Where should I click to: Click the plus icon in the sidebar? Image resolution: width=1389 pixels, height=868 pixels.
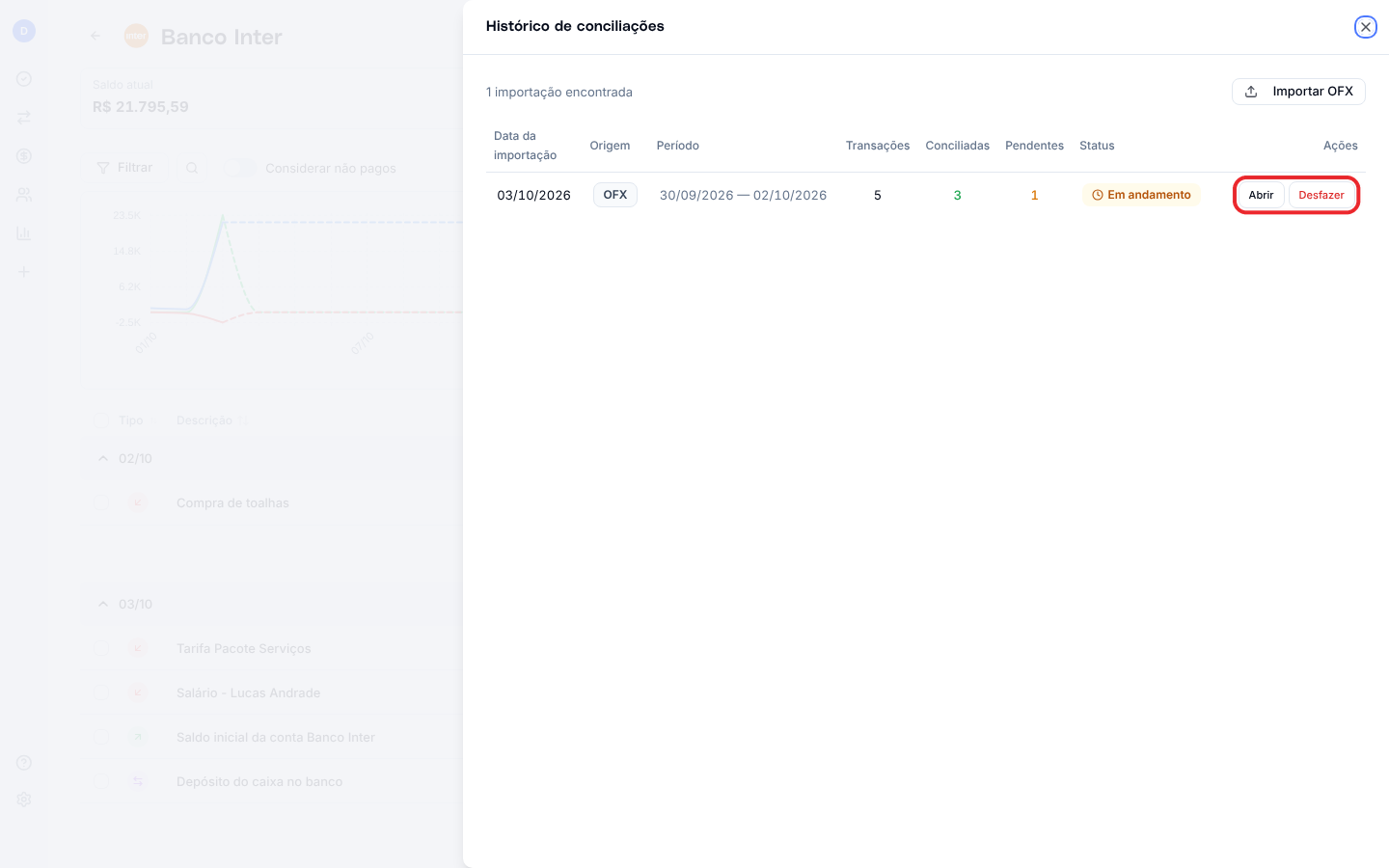point(24,272)
